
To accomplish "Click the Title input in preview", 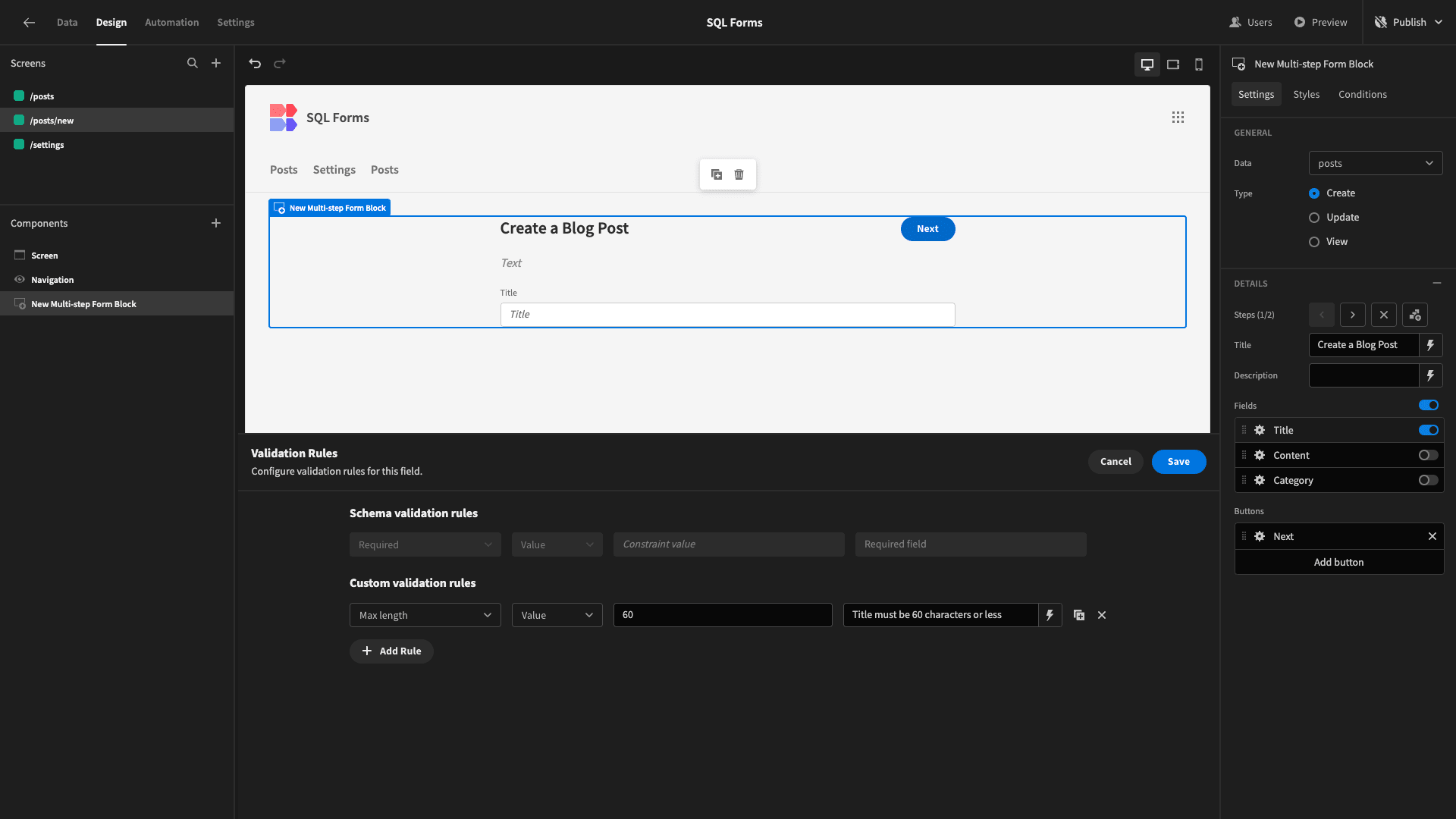I will coord(728,315).
